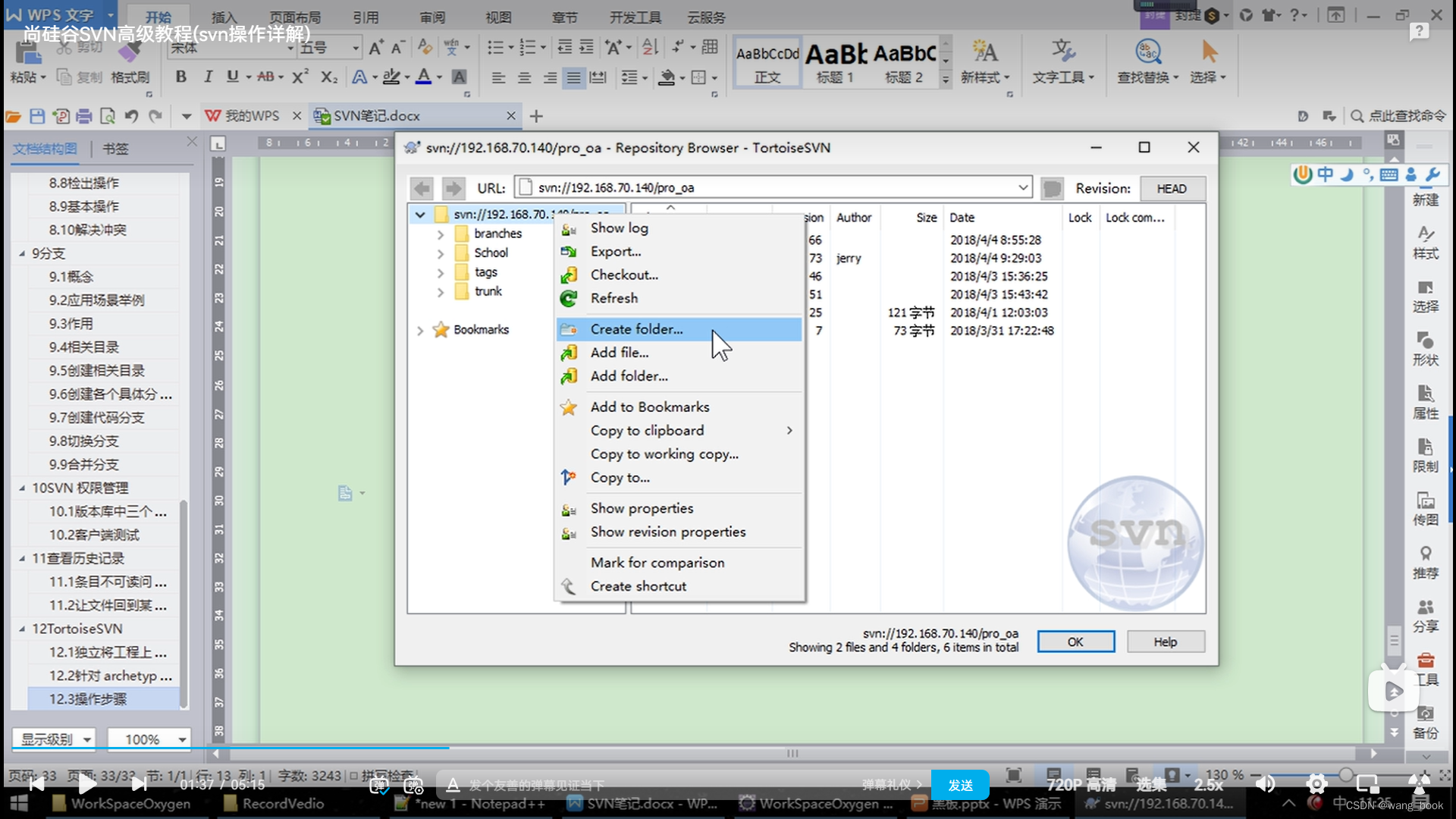The height and width of the screenshot is (819, 1456).
Task: Click the back navigation arrow in browser
Action: [422, 188]
